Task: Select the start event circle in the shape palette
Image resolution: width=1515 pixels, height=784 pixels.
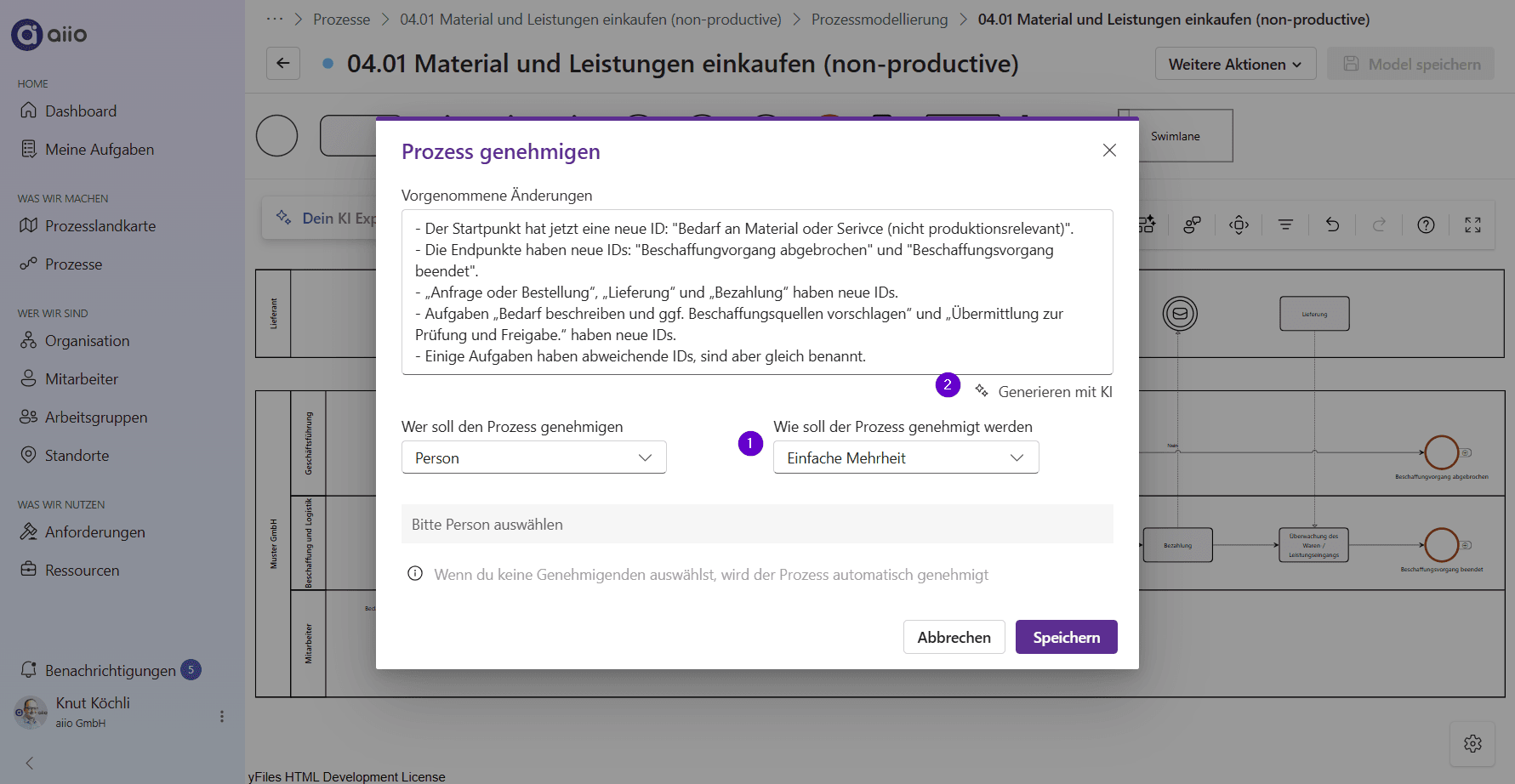Action: pyautogui.click(x=277, y=135)
